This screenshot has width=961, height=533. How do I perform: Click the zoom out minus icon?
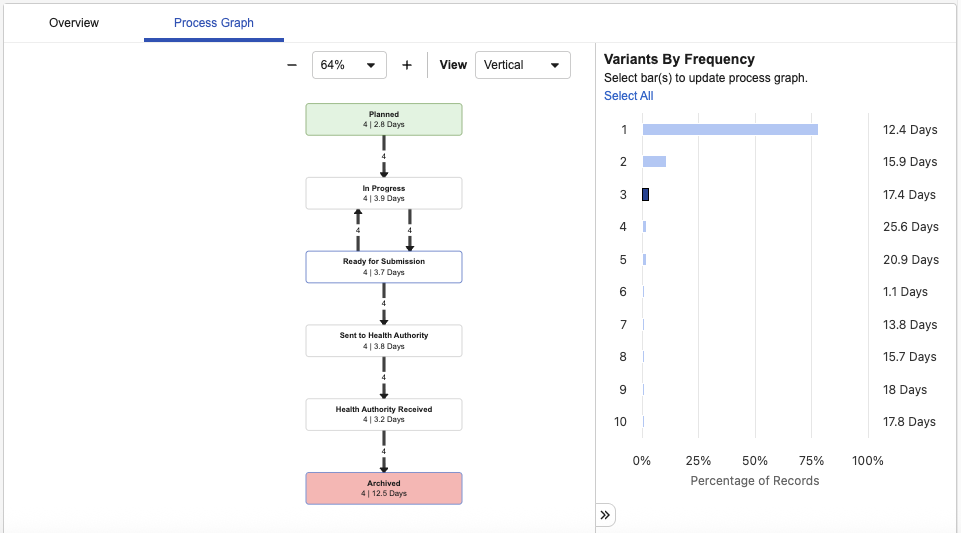[292, 65]
